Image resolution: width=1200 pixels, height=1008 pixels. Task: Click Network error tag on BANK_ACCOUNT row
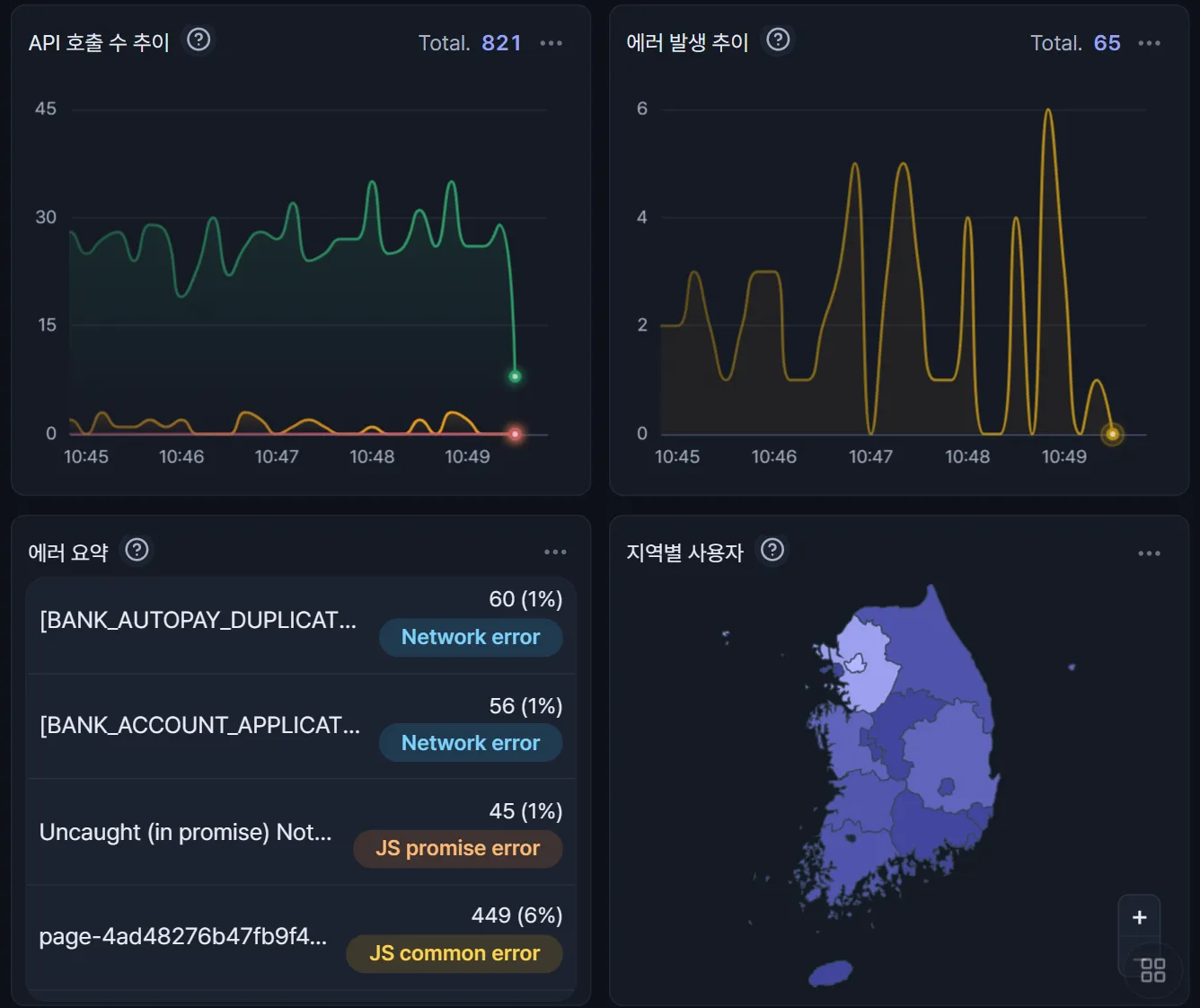tap(471, 743)
